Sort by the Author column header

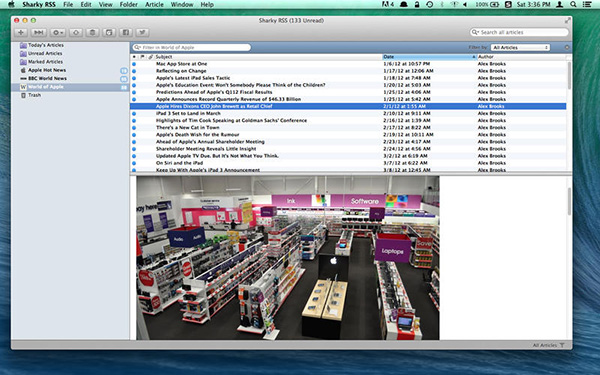(521, 57)
